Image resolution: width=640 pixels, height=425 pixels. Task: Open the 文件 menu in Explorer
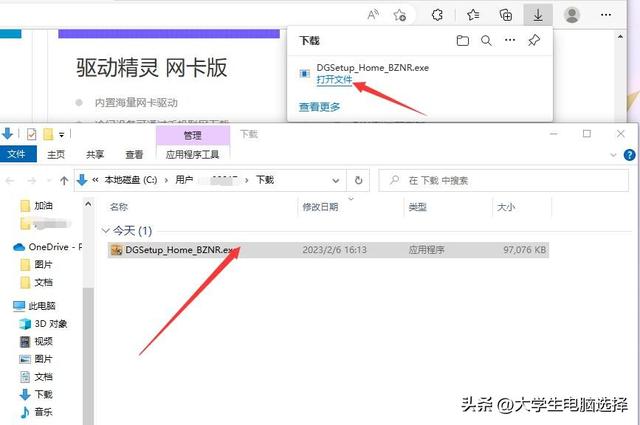[17, 154]
